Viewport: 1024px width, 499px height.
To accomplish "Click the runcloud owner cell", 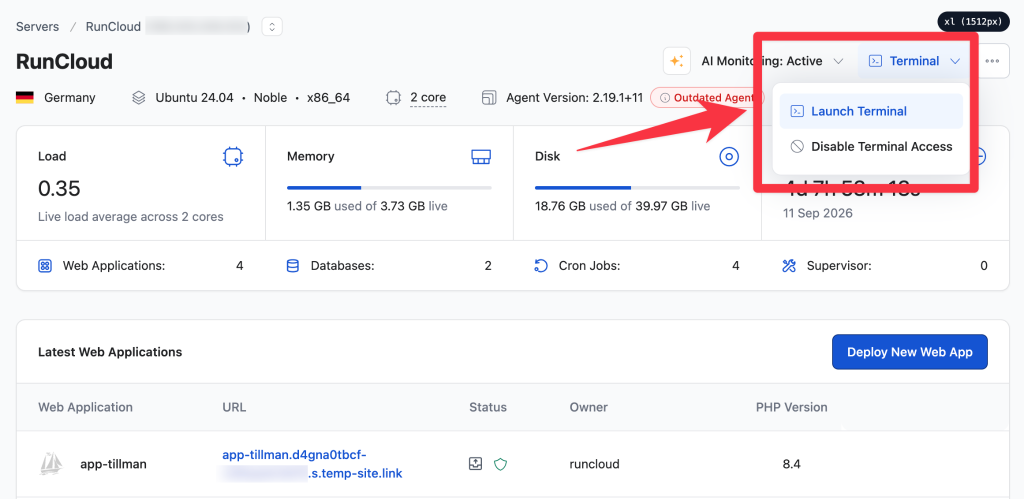I will (x=594, y=464).
